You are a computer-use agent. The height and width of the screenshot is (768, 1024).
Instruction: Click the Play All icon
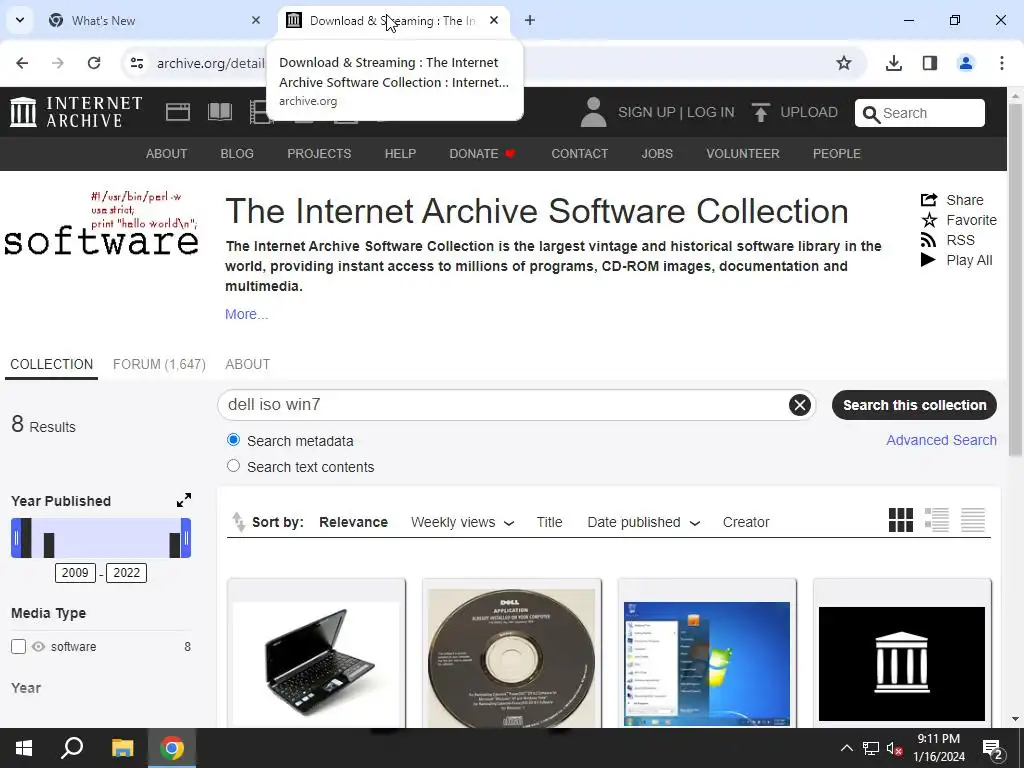928,260
